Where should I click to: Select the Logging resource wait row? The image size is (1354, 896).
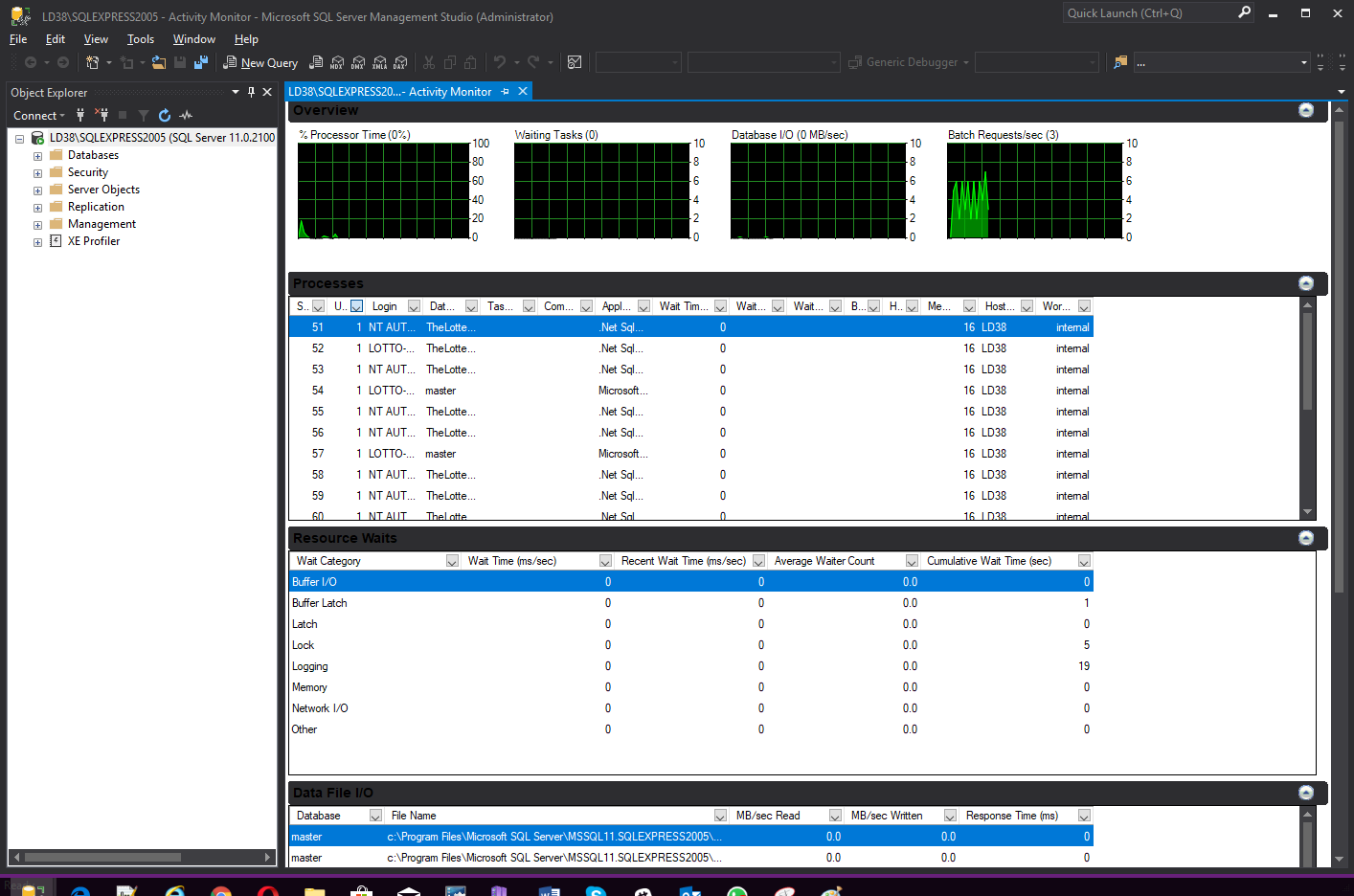coord(690,666)
